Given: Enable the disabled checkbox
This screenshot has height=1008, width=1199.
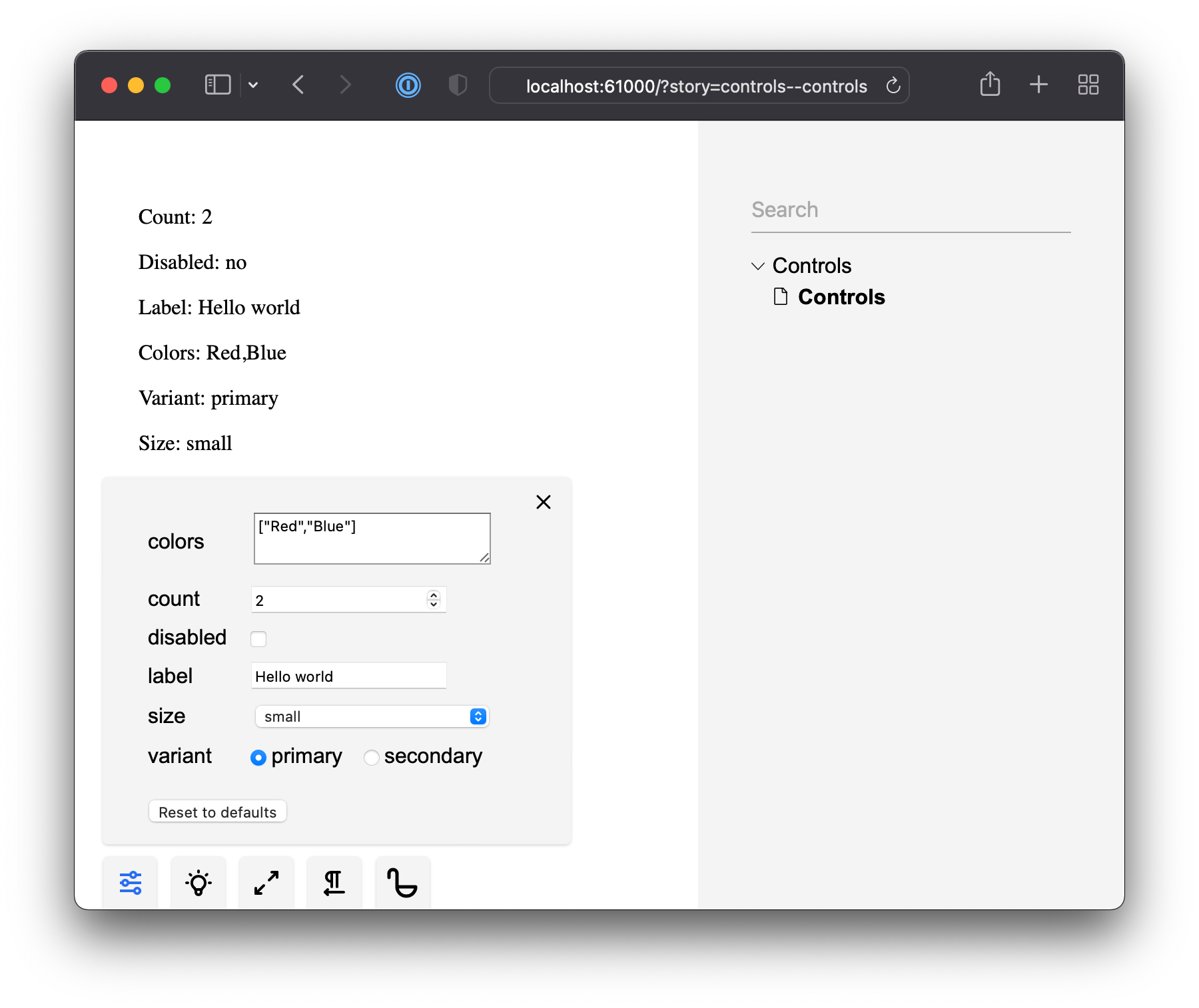Looking at the screenshot, I should (x=258, y=639).
